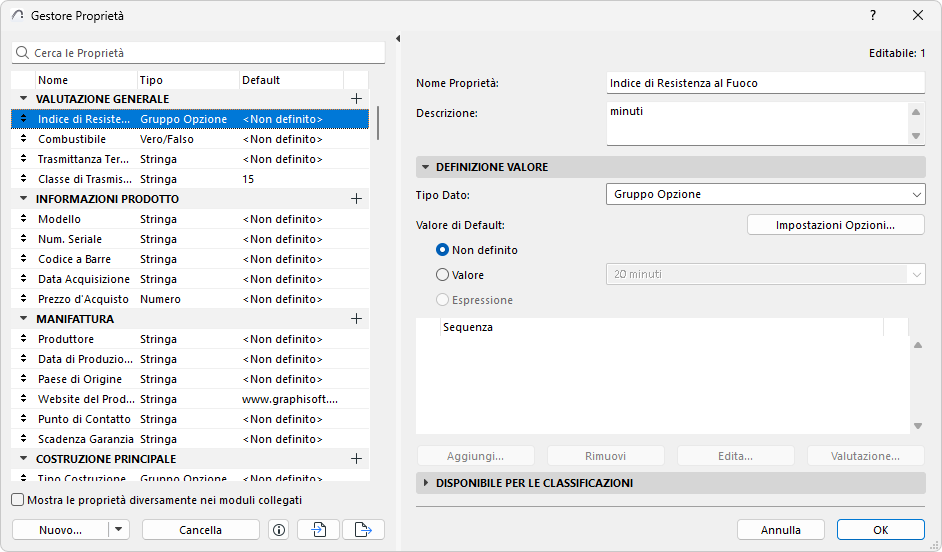Select the Classe di Trasmis... row
Image resolution: width=942 pixels, height=552 pixels.
click(190, 179)
